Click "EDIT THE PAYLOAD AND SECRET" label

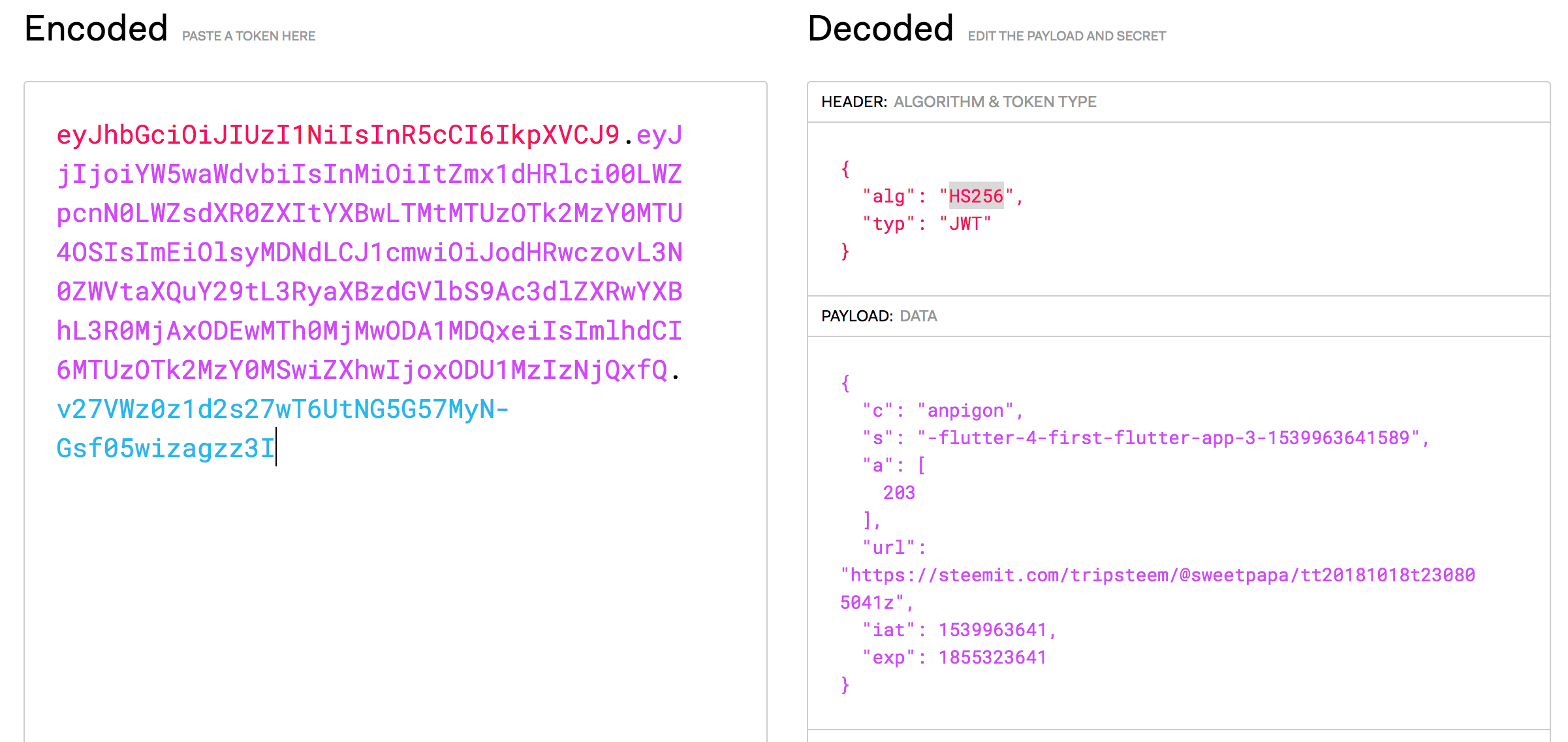point(1066,37)
